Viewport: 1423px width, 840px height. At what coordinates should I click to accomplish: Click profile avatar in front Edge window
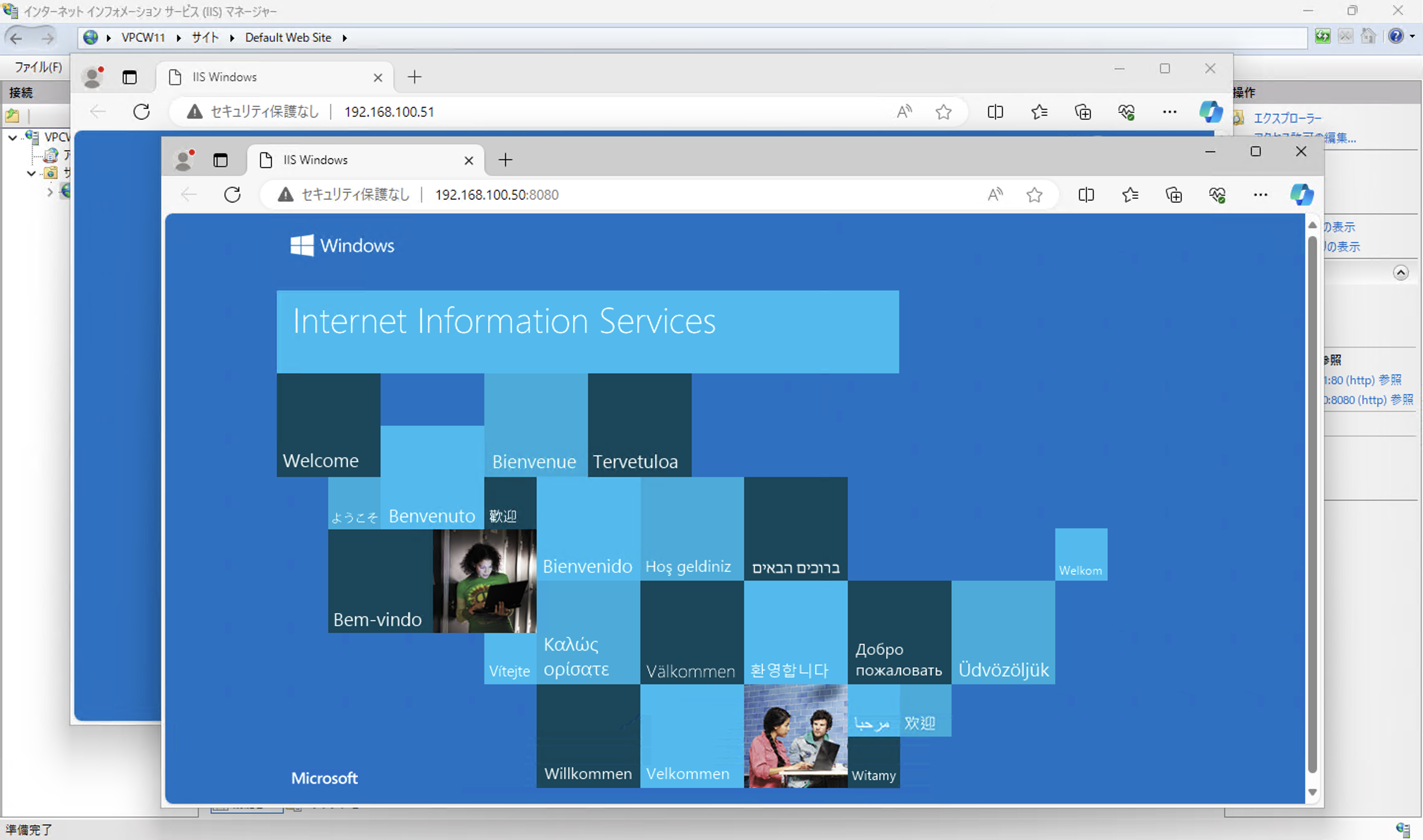point(184,160)
